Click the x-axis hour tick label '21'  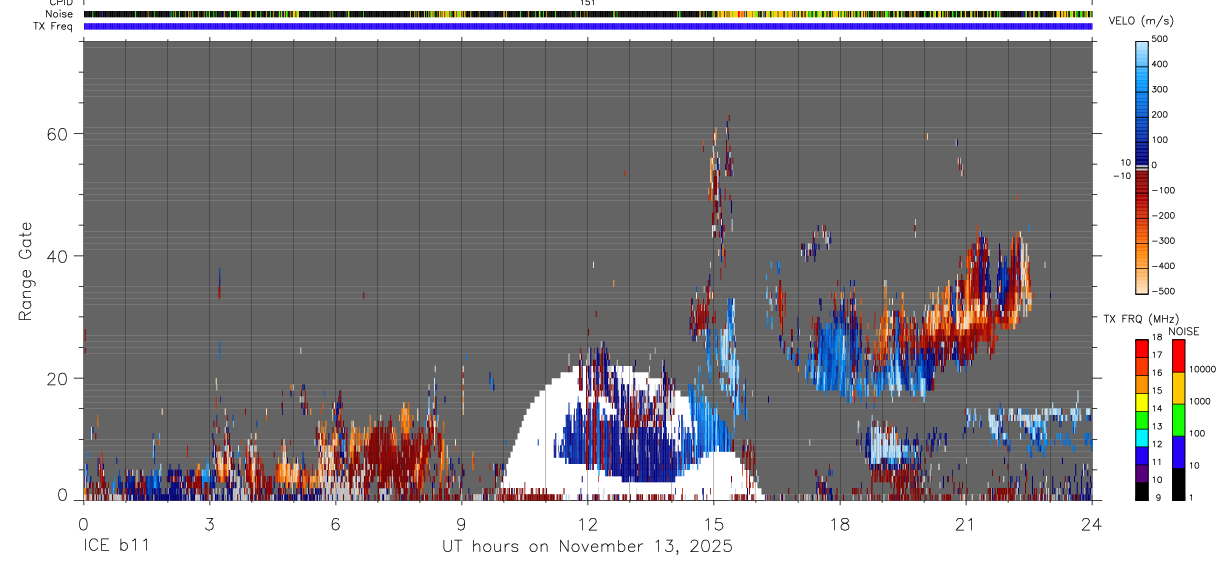(x=966, y=523)
